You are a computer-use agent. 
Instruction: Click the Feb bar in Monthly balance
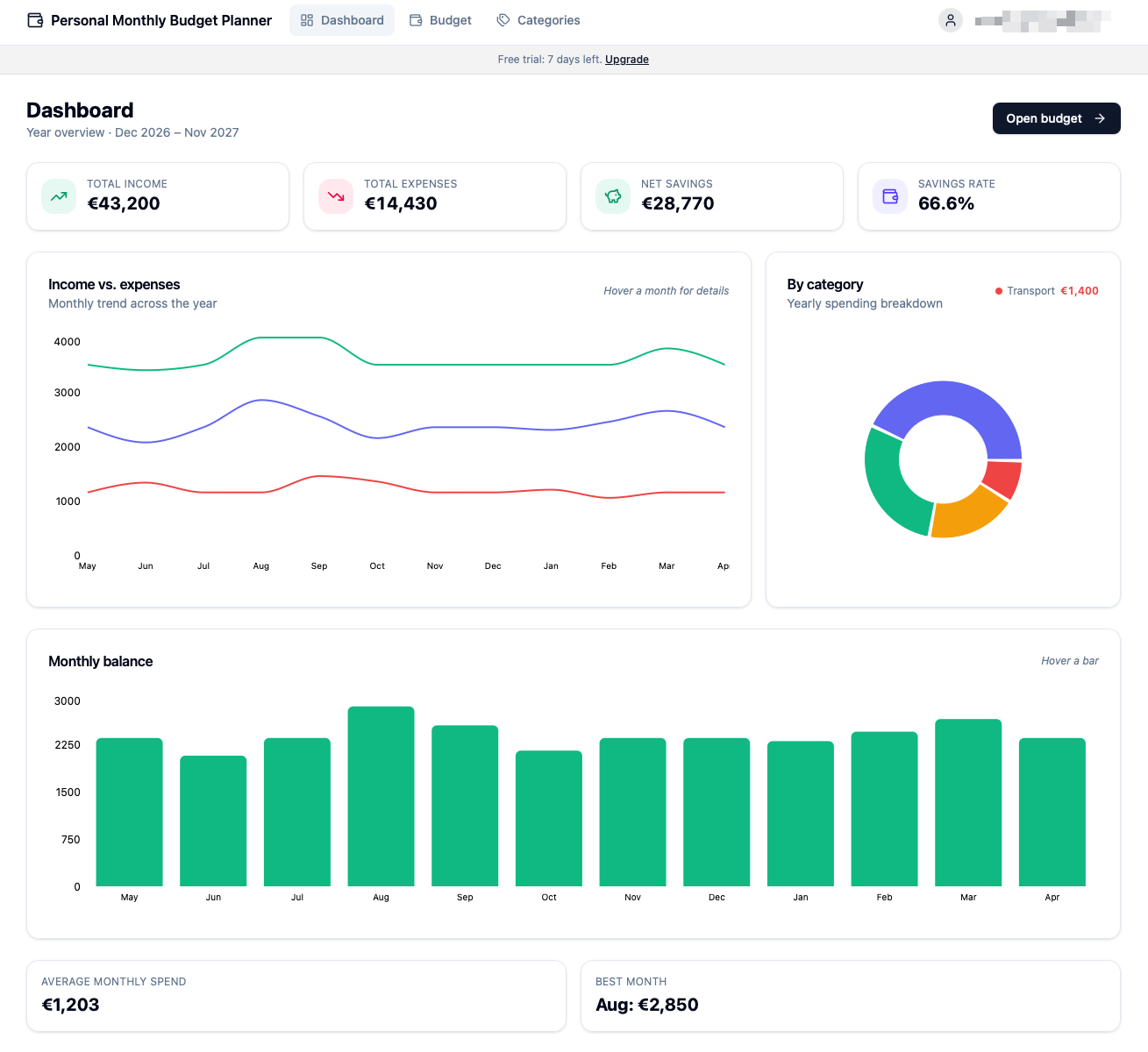pyautogui.click(x=884, y=809)
